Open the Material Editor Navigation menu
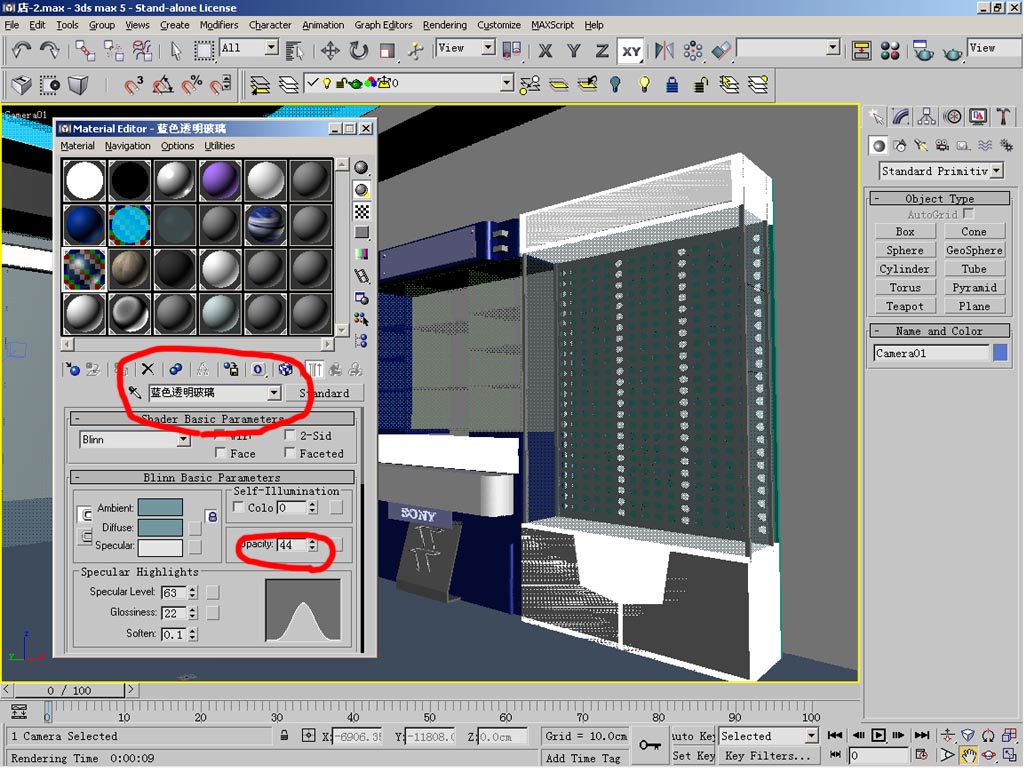Image resolution: width=1024 pixels, height=768 pixels. (127, 146)
